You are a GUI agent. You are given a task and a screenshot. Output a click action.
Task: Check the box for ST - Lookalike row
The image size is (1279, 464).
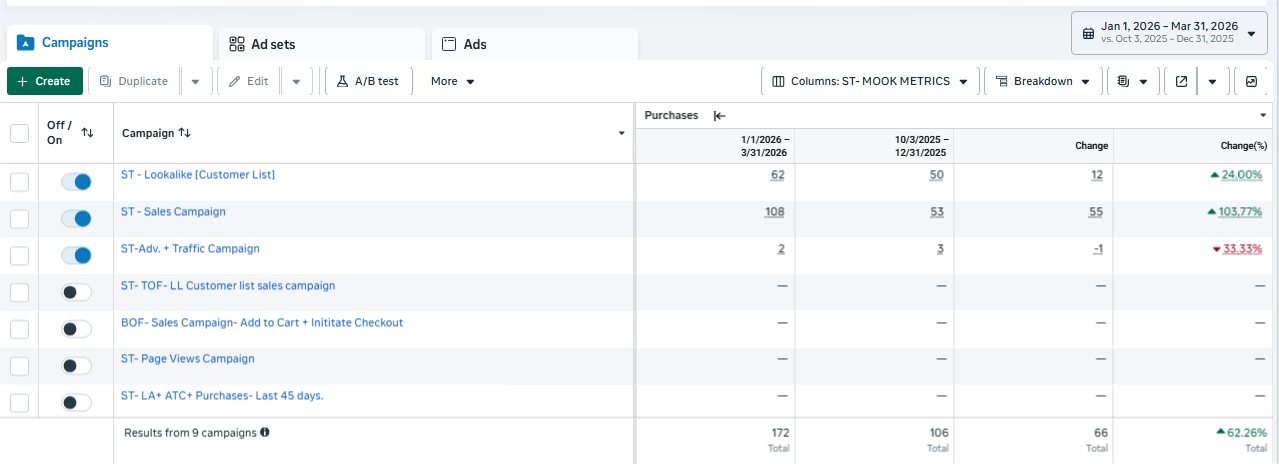[x=19, y=182]
